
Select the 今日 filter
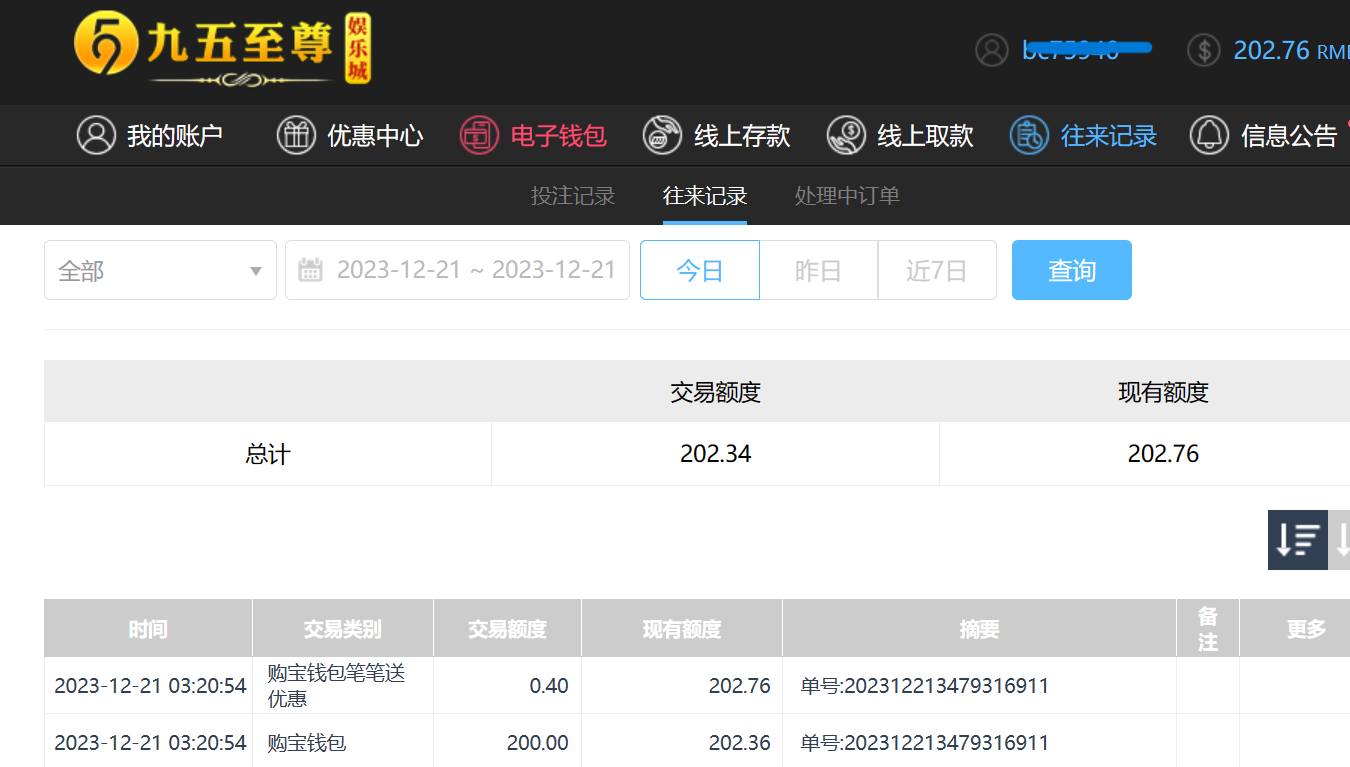click(700, 270)
